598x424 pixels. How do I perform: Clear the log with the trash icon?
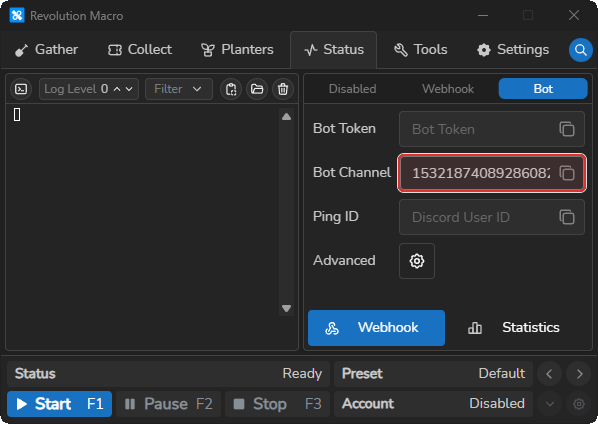[283, 89]
